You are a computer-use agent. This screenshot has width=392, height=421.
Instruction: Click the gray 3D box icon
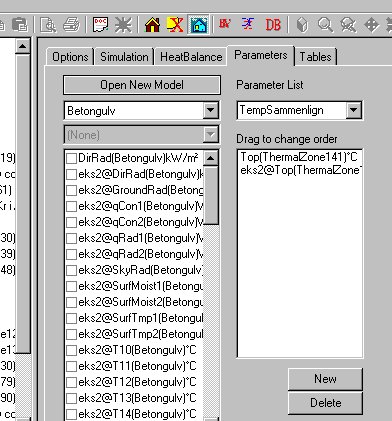[302, 25]
